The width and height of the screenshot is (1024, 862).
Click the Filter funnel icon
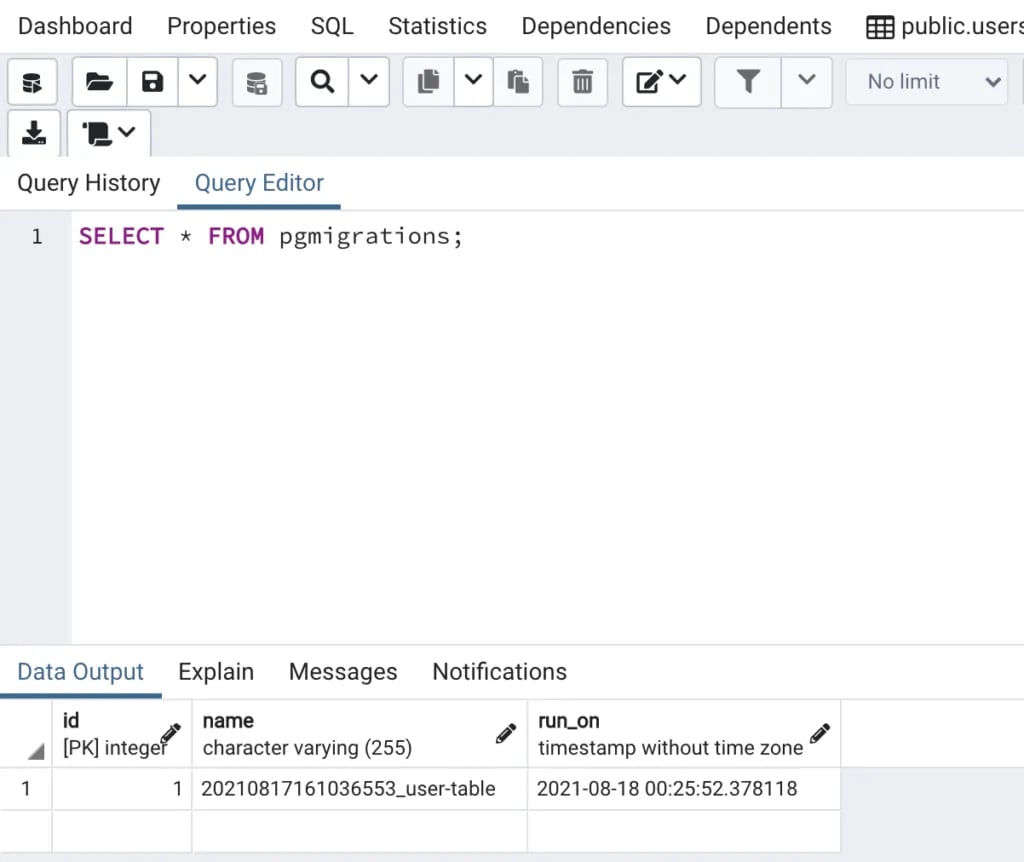click(x=748, y=82)
